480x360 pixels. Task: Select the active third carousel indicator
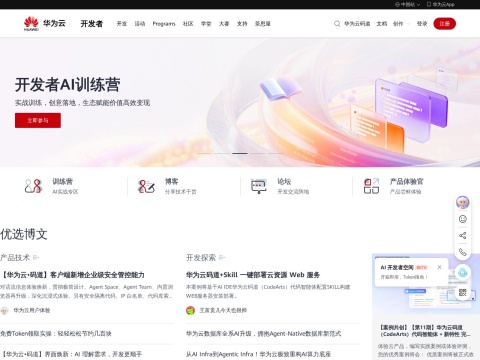tap(240, 153)
